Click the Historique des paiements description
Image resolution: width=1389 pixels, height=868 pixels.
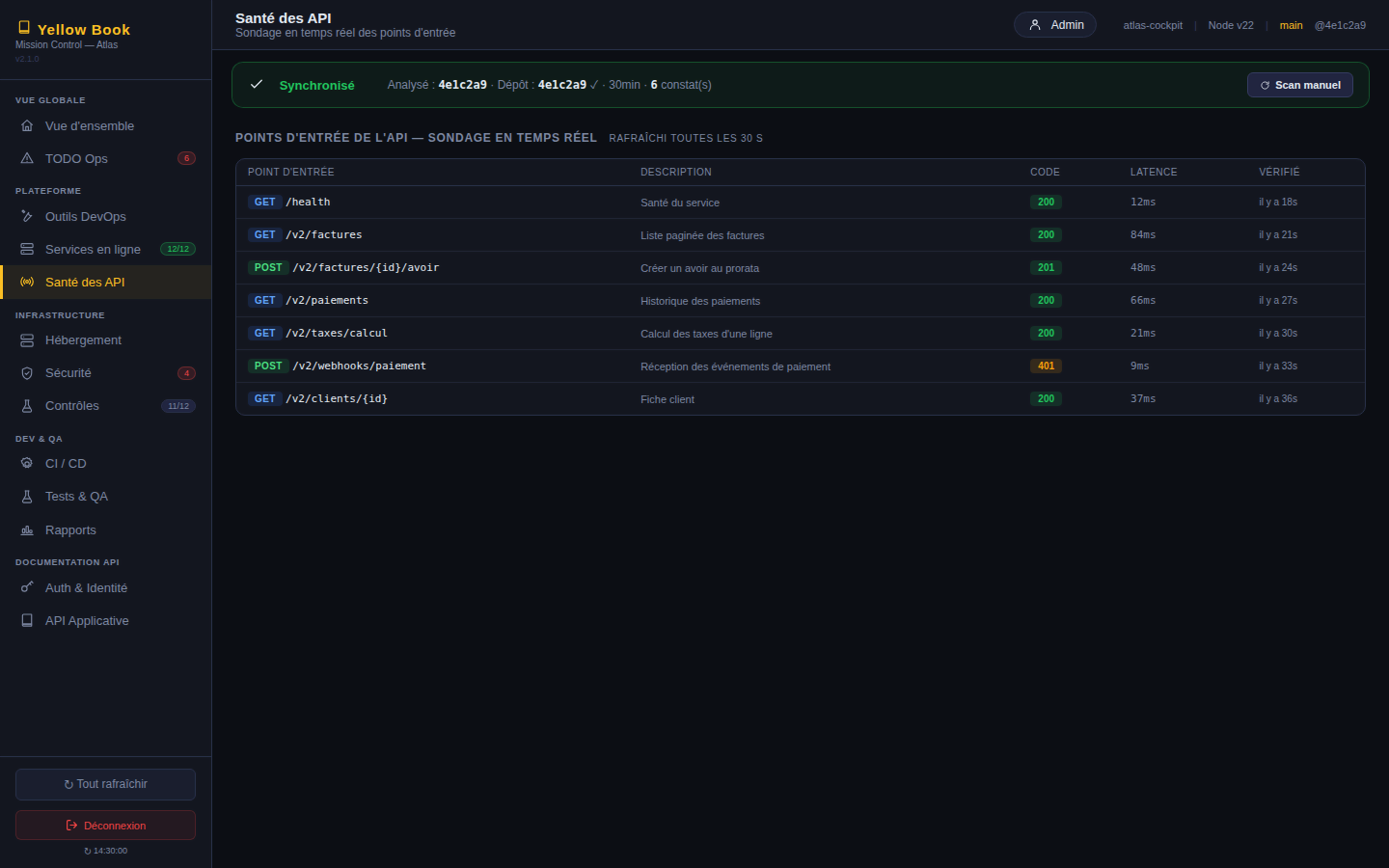pyautogui.click(x=700, y=301)
